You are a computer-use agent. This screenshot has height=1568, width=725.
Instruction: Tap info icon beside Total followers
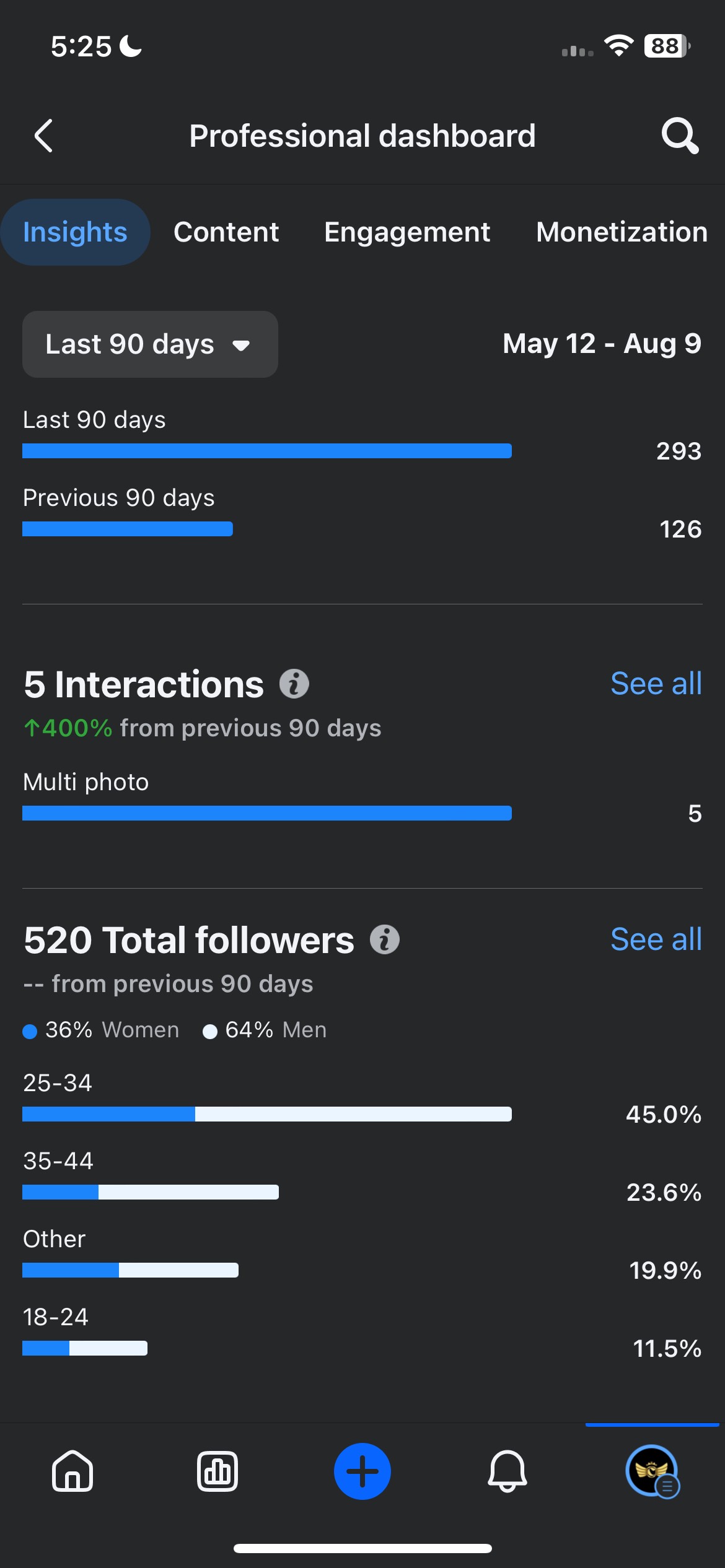point(385,939)
